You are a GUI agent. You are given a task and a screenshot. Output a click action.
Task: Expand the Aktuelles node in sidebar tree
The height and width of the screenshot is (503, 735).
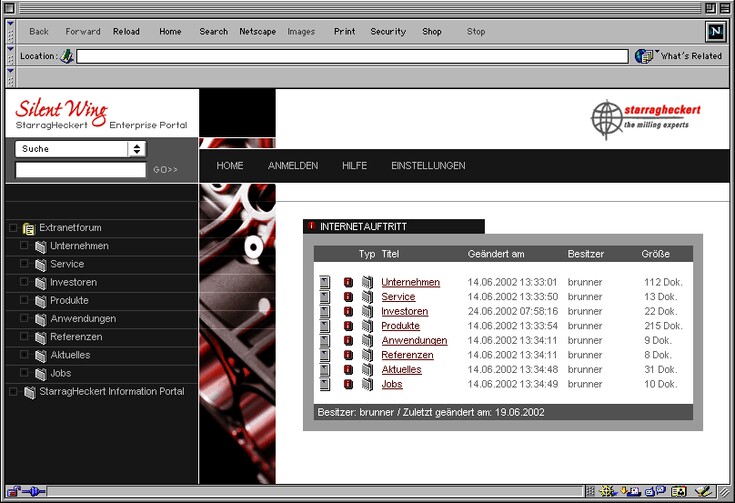pyautogui.click(x=24, y=354)
